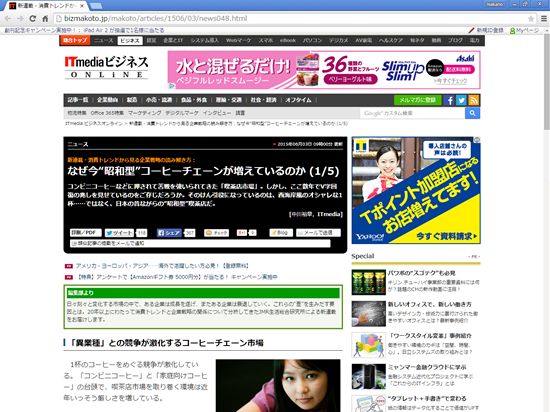Open the ニュース menu item
The width and height of the screenshot is (550, 412).
click(x=103, y=41)
